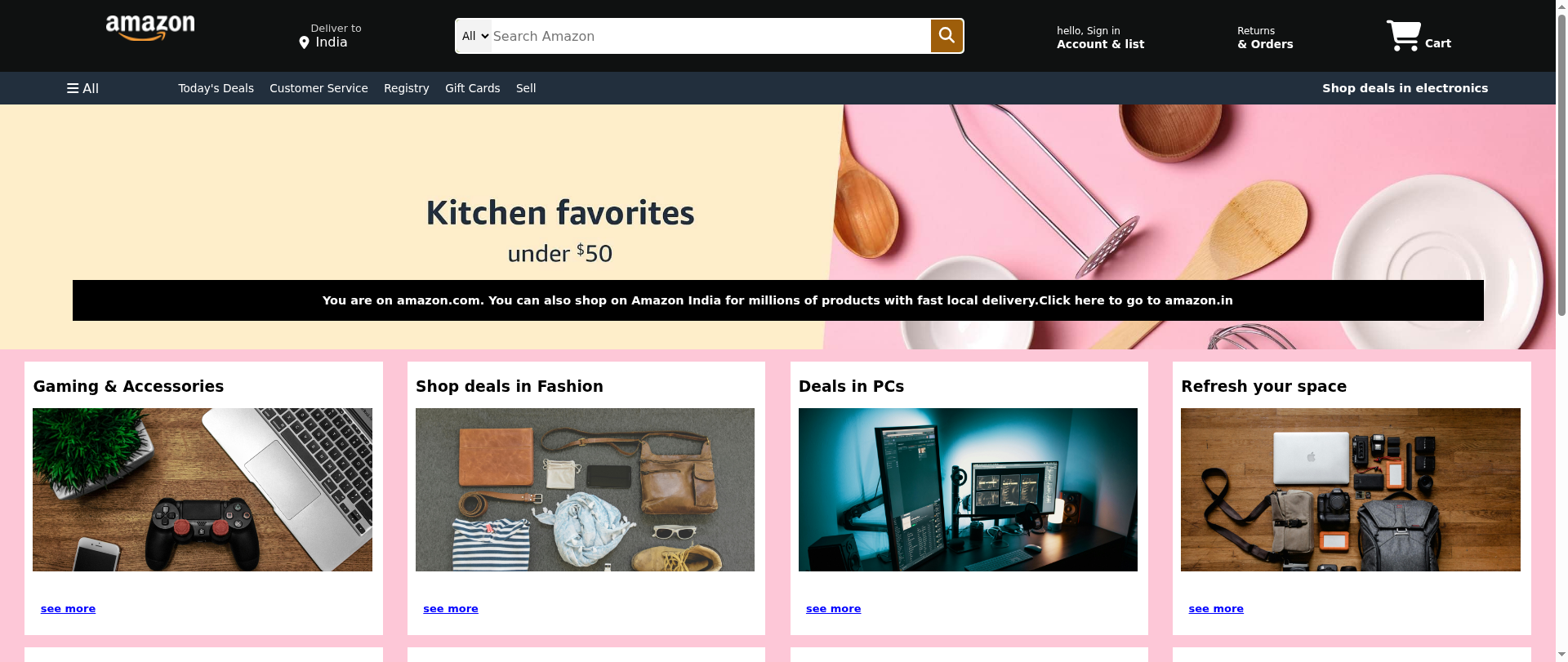The height and width of the screenshot is (662, 1568).
Task: Click see more under Gaming & Accessories
Action: 68,609
